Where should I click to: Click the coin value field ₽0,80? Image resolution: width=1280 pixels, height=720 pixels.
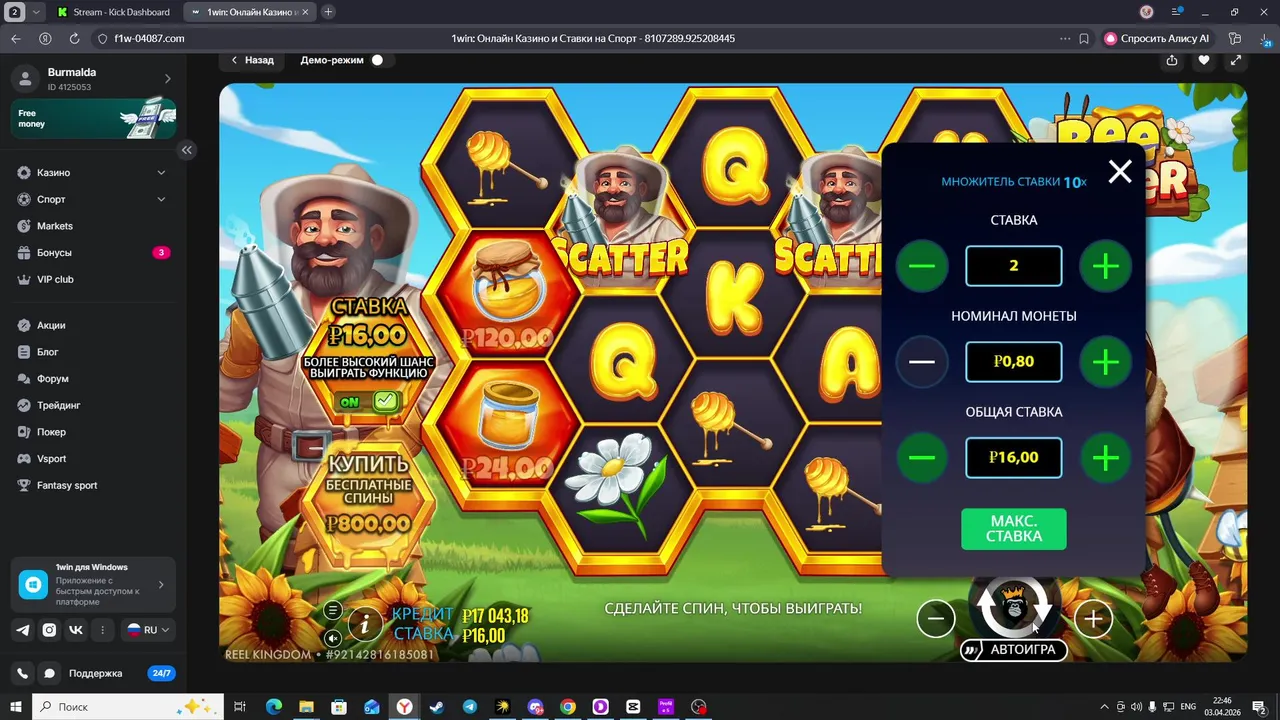(x=1014, y=362)
